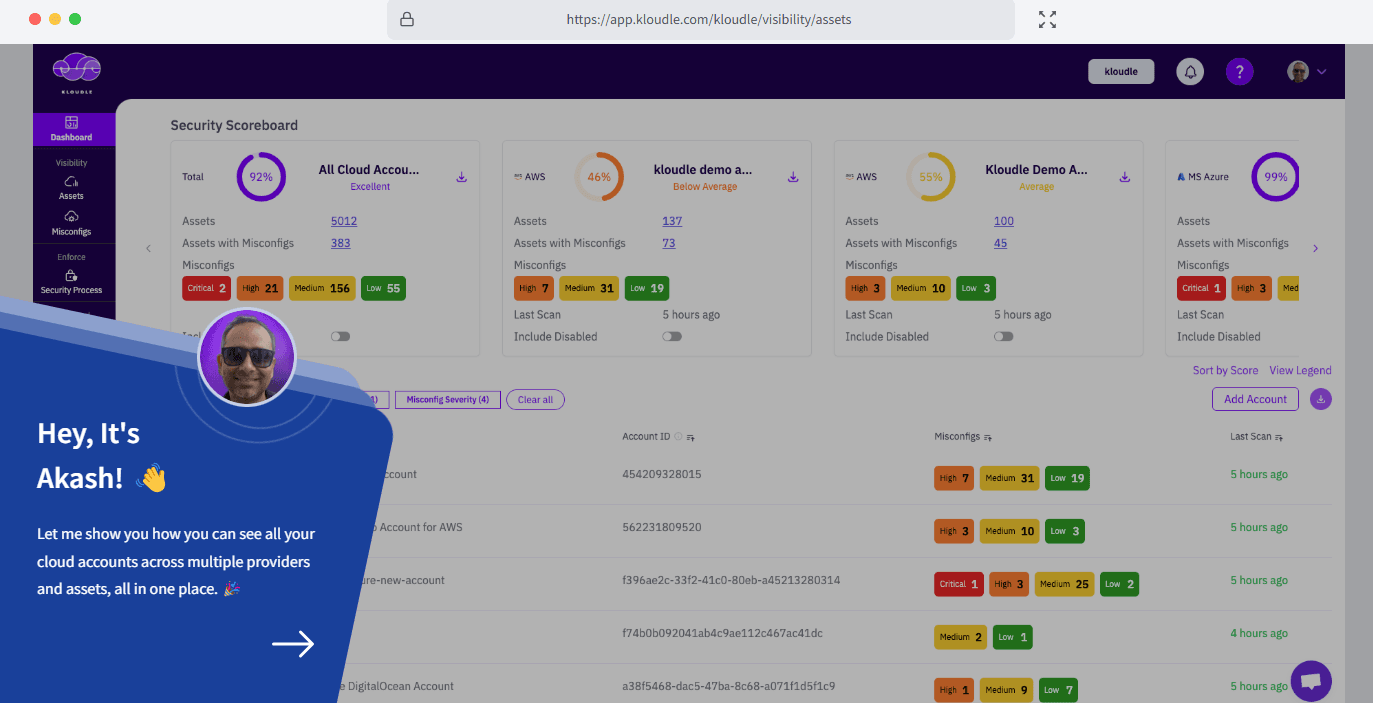Open the chat support bubble

click(x=1311, y=681)
